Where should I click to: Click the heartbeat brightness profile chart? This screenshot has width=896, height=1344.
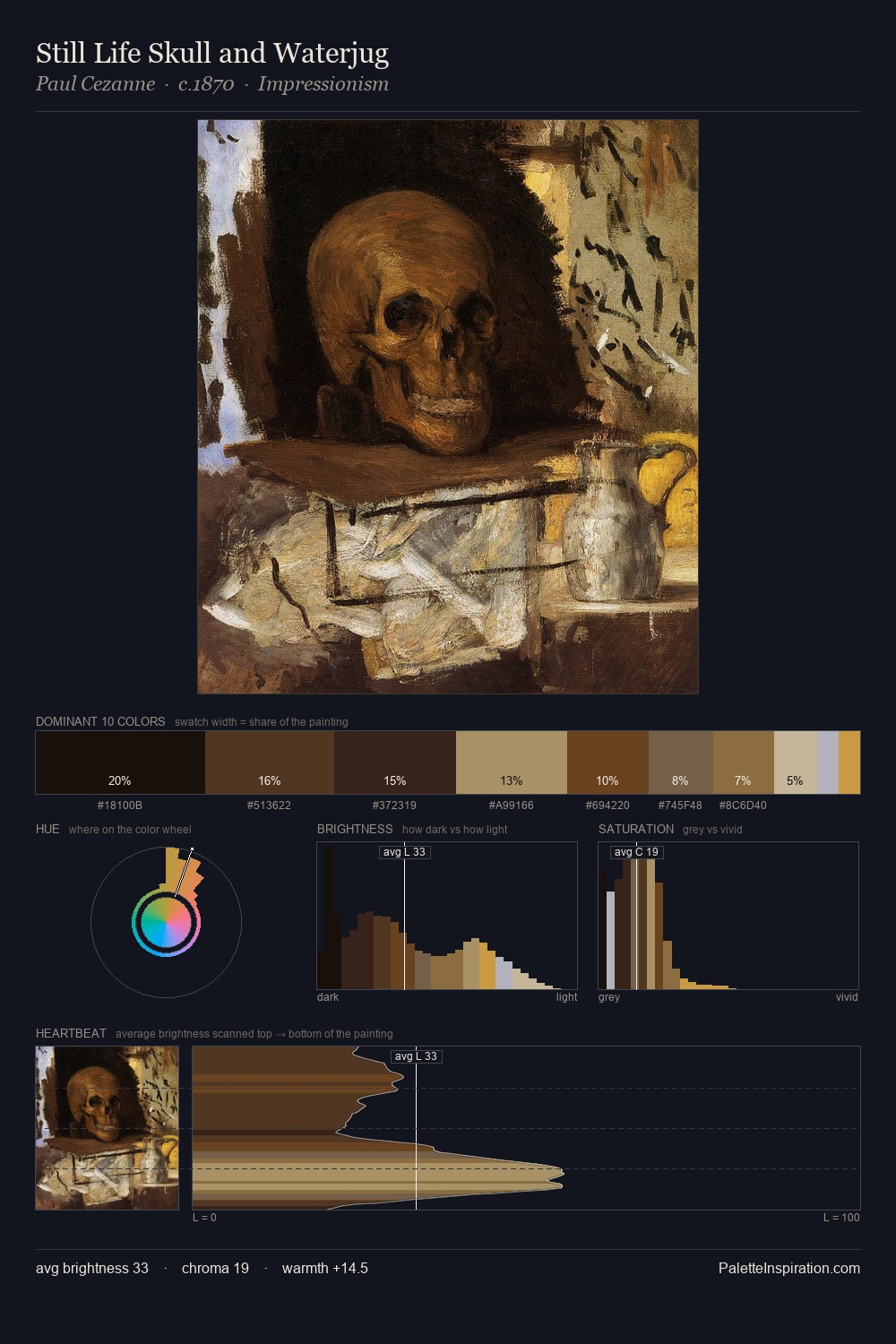(527, 1128)
